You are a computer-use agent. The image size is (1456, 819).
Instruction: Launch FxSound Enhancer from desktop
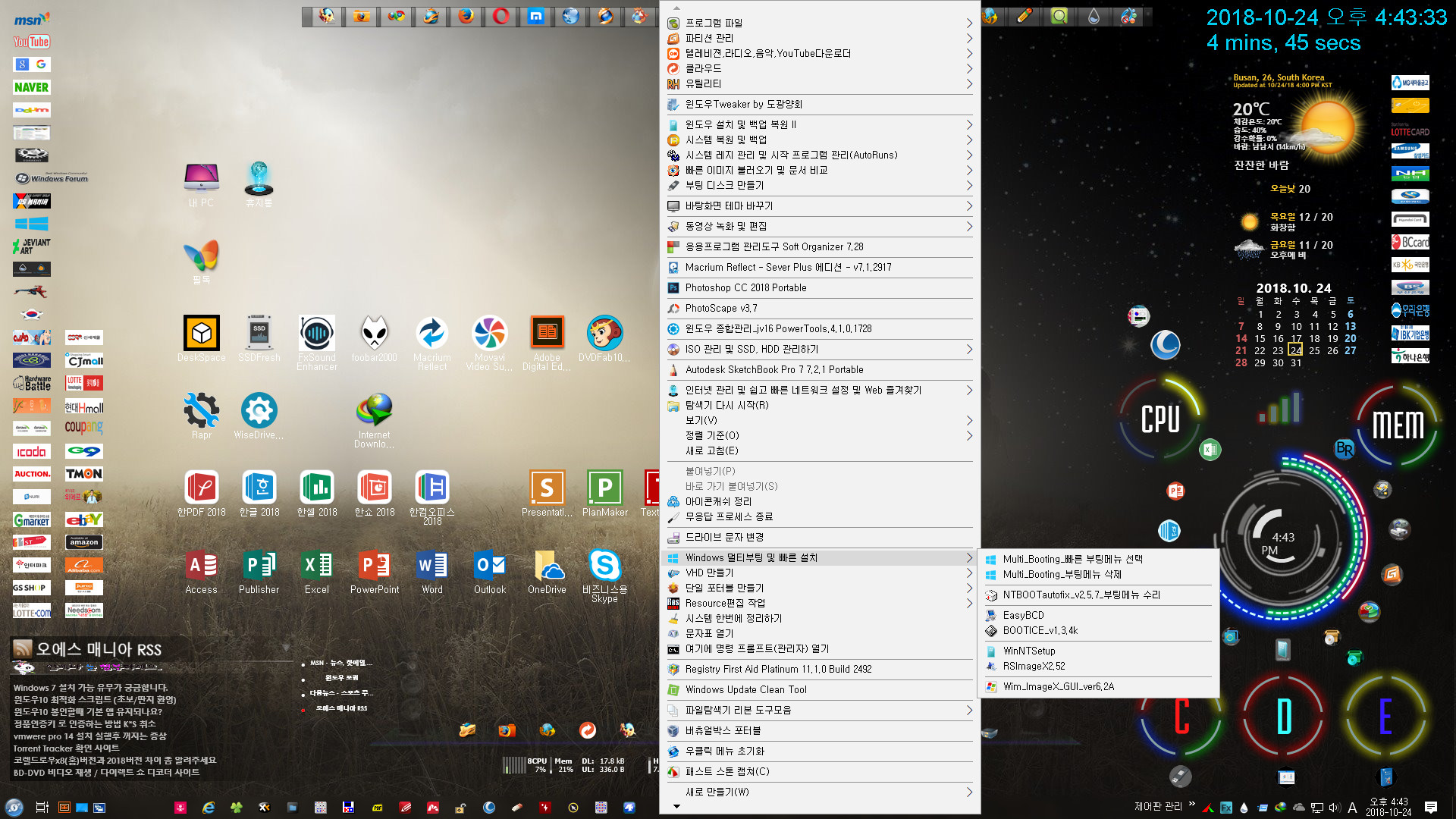pyautogui.click(x=317, y=343)
